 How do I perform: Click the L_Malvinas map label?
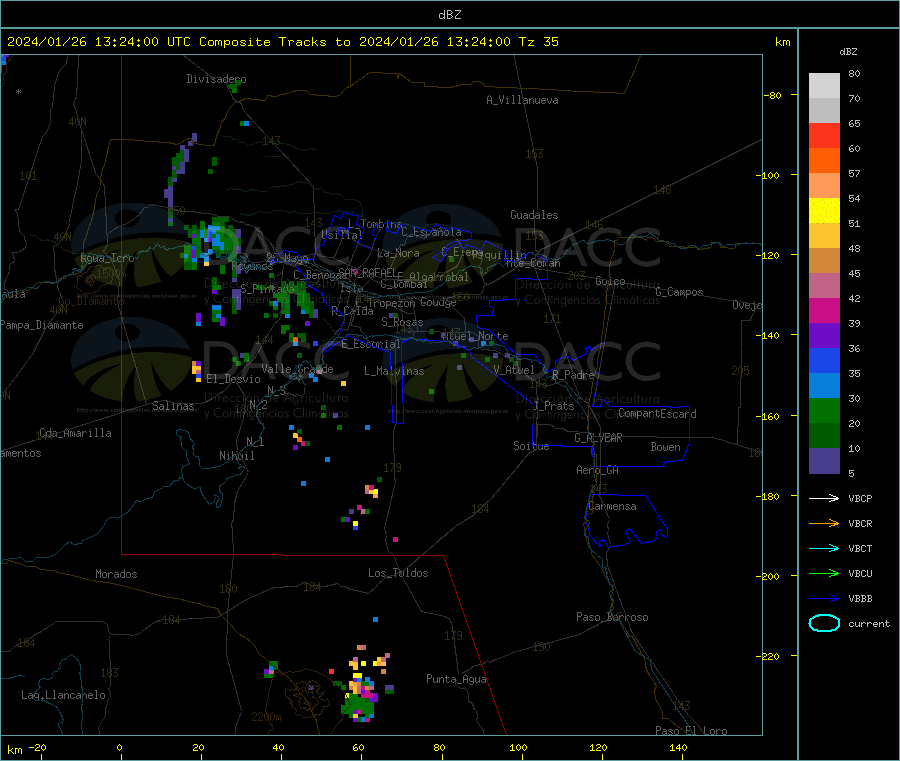coord(394,372)
